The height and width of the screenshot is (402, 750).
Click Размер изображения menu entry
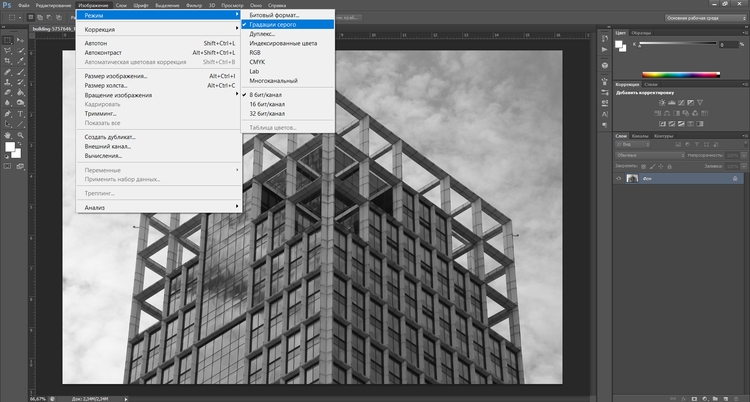click(x=116, y=76)
